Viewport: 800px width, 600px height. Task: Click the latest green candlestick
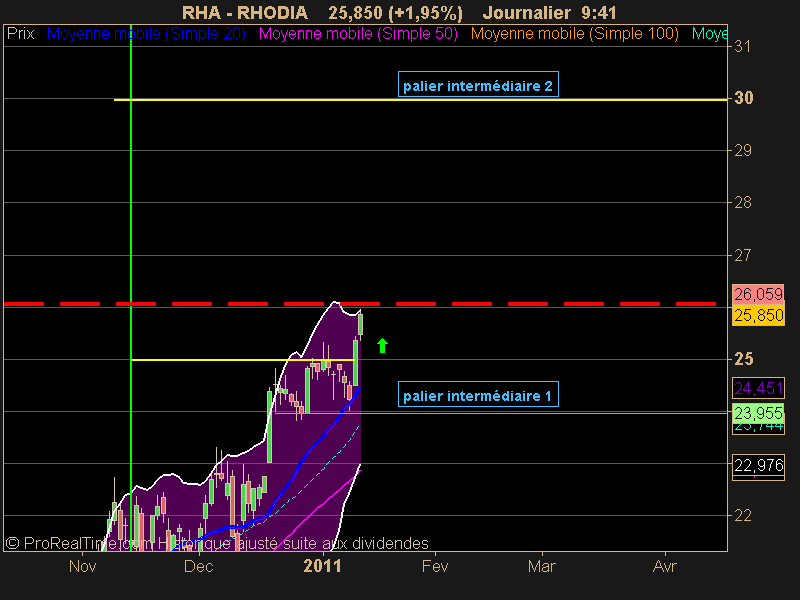361,324
